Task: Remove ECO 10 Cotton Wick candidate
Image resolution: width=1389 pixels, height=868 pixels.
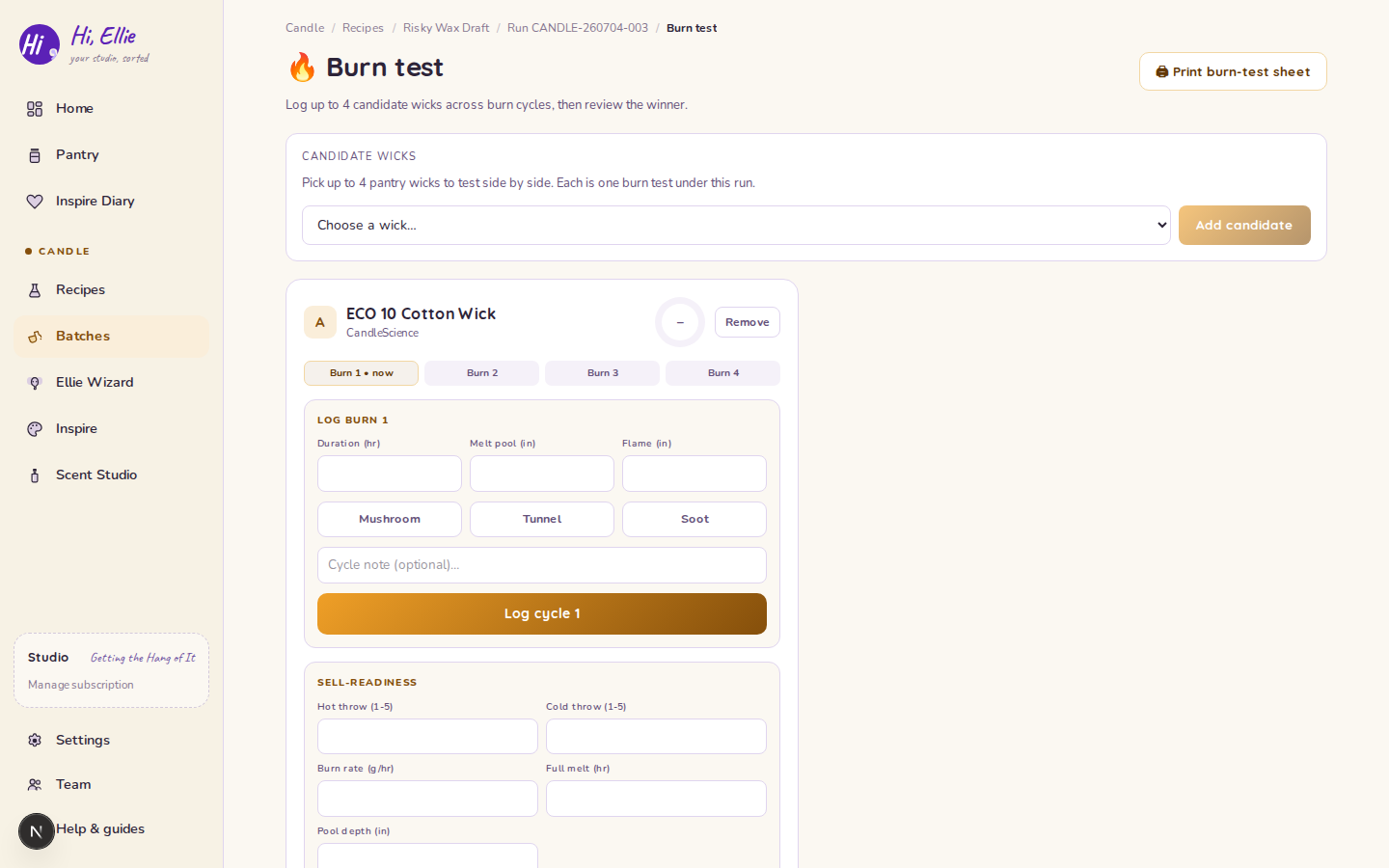Action: 748,322
